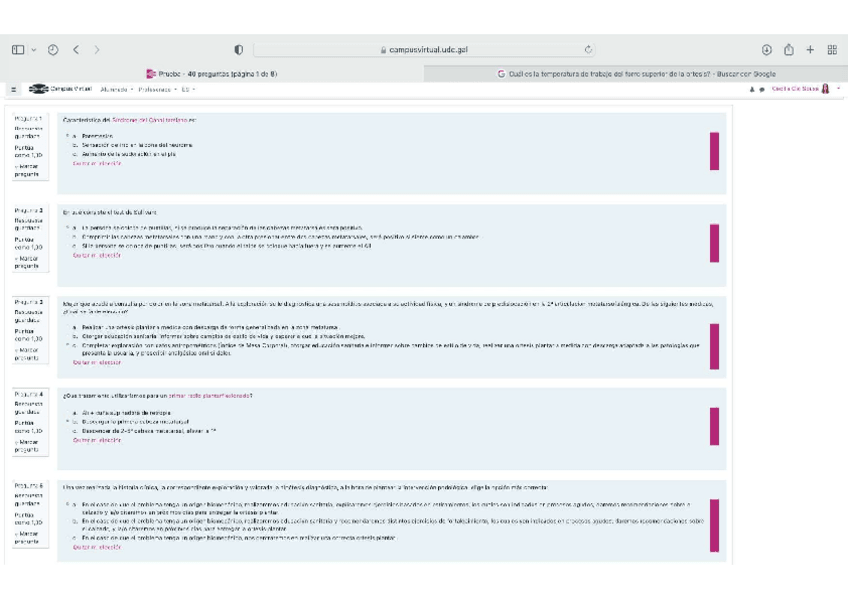Image resolution: width=848 pixels, height=599 pixels.
Task: Open the ES language dropdown
Action: coord(188,89)
